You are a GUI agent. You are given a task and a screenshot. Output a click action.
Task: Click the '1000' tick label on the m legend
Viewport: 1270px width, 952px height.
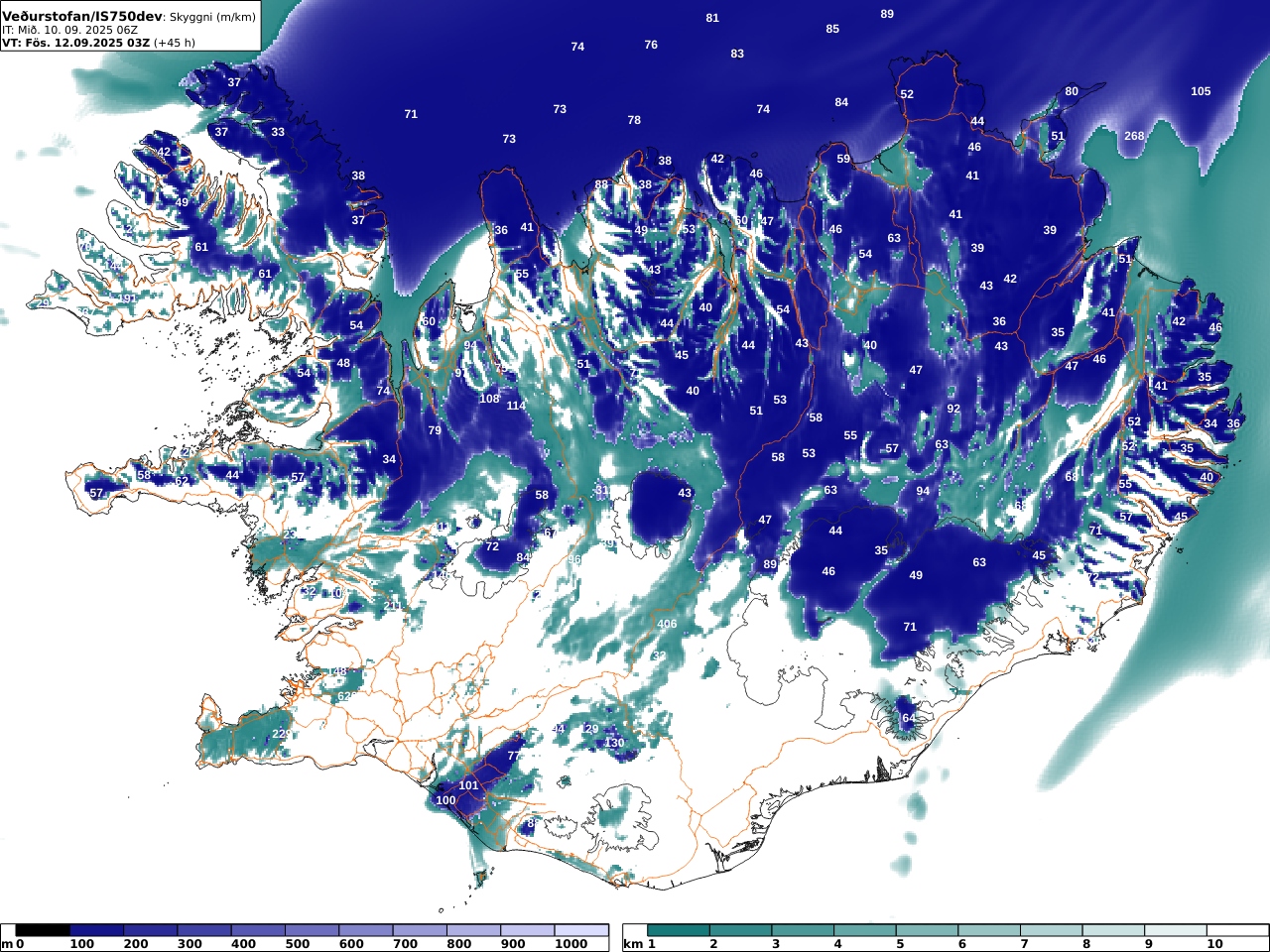(x=571, y=944)
